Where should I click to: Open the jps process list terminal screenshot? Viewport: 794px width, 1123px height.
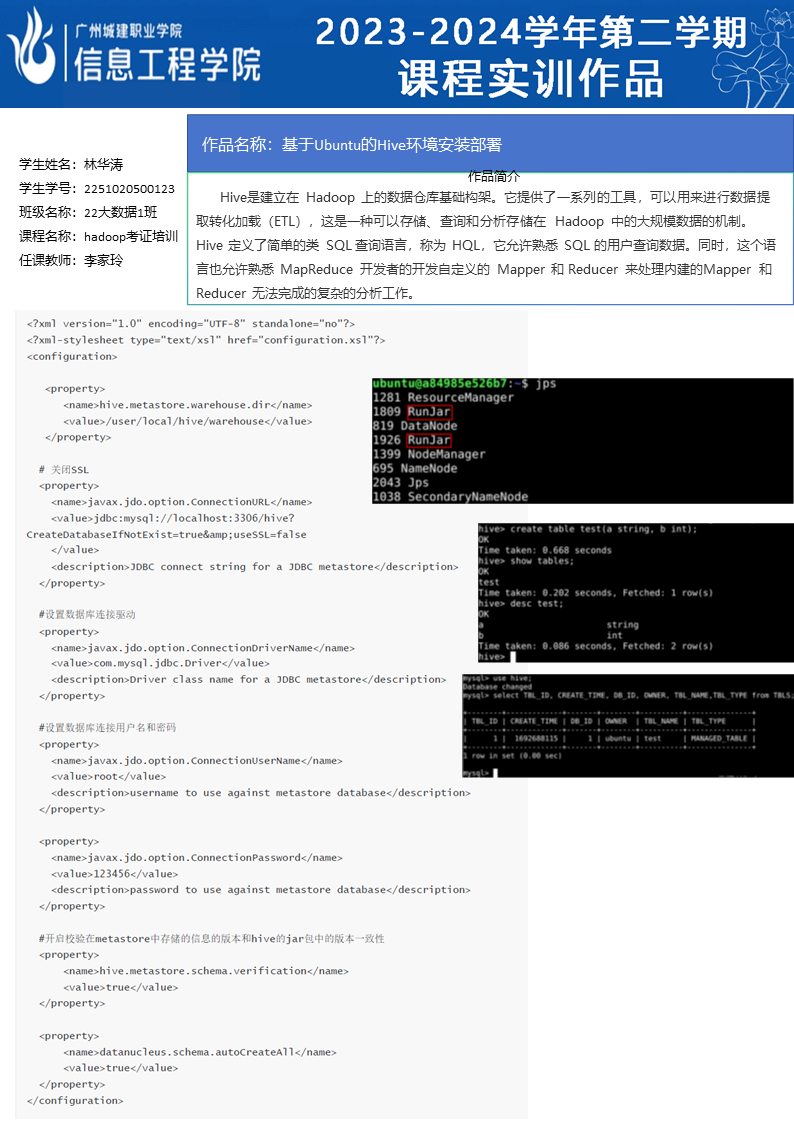coord(582,441)
